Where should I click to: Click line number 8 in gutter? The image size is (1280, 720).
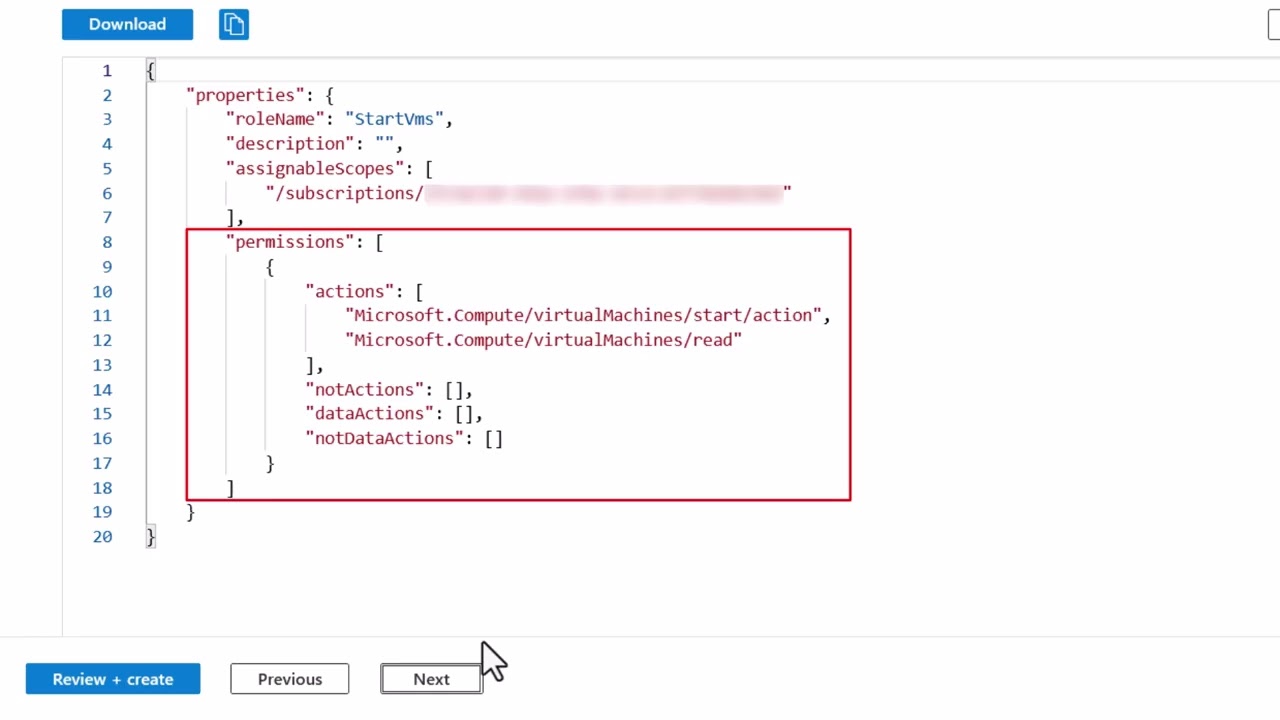pos(107,242)
